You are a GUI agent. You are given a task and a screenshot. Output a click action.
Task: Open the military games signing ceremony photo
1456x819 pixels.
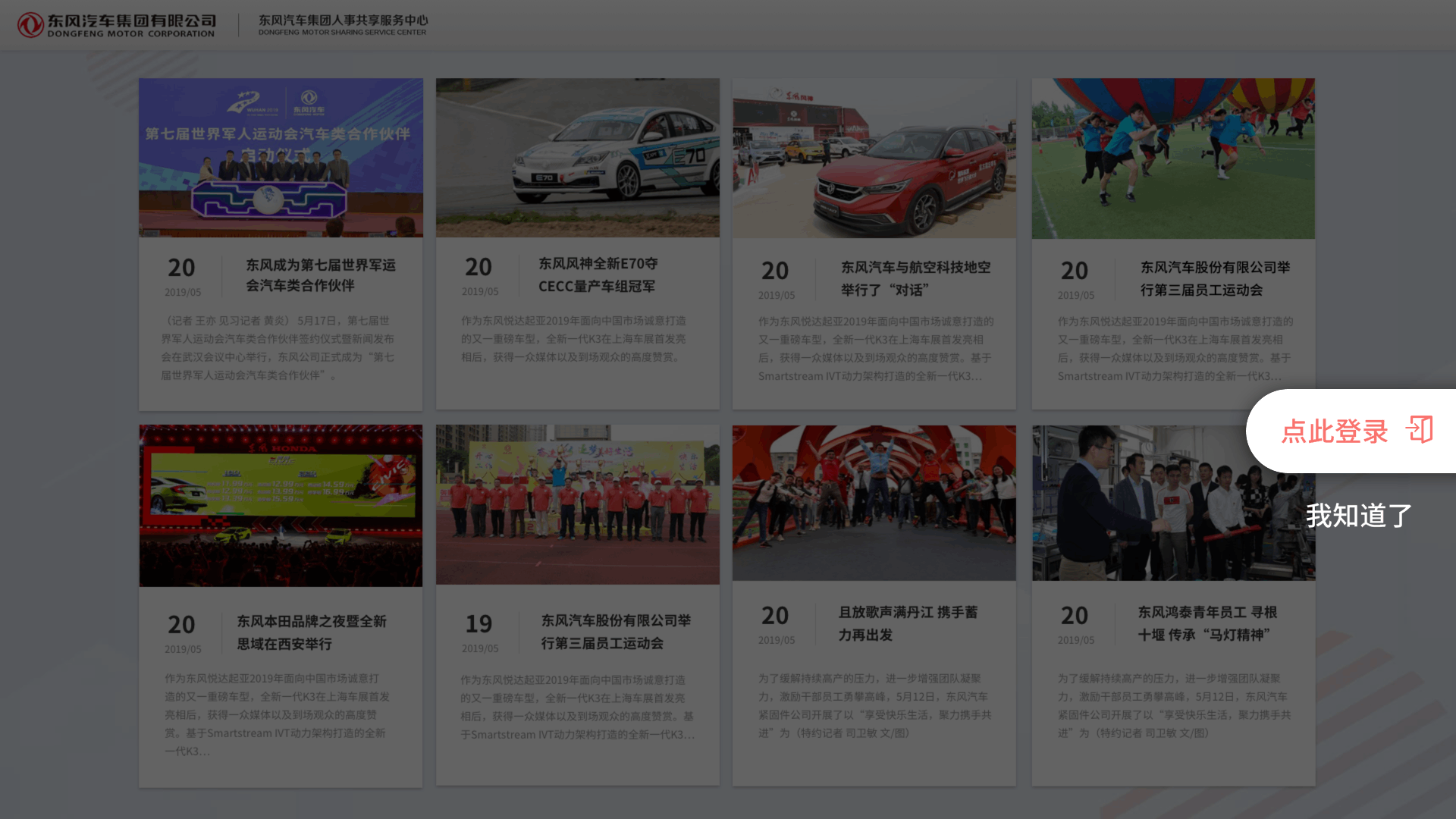click(x=281, y=158)
